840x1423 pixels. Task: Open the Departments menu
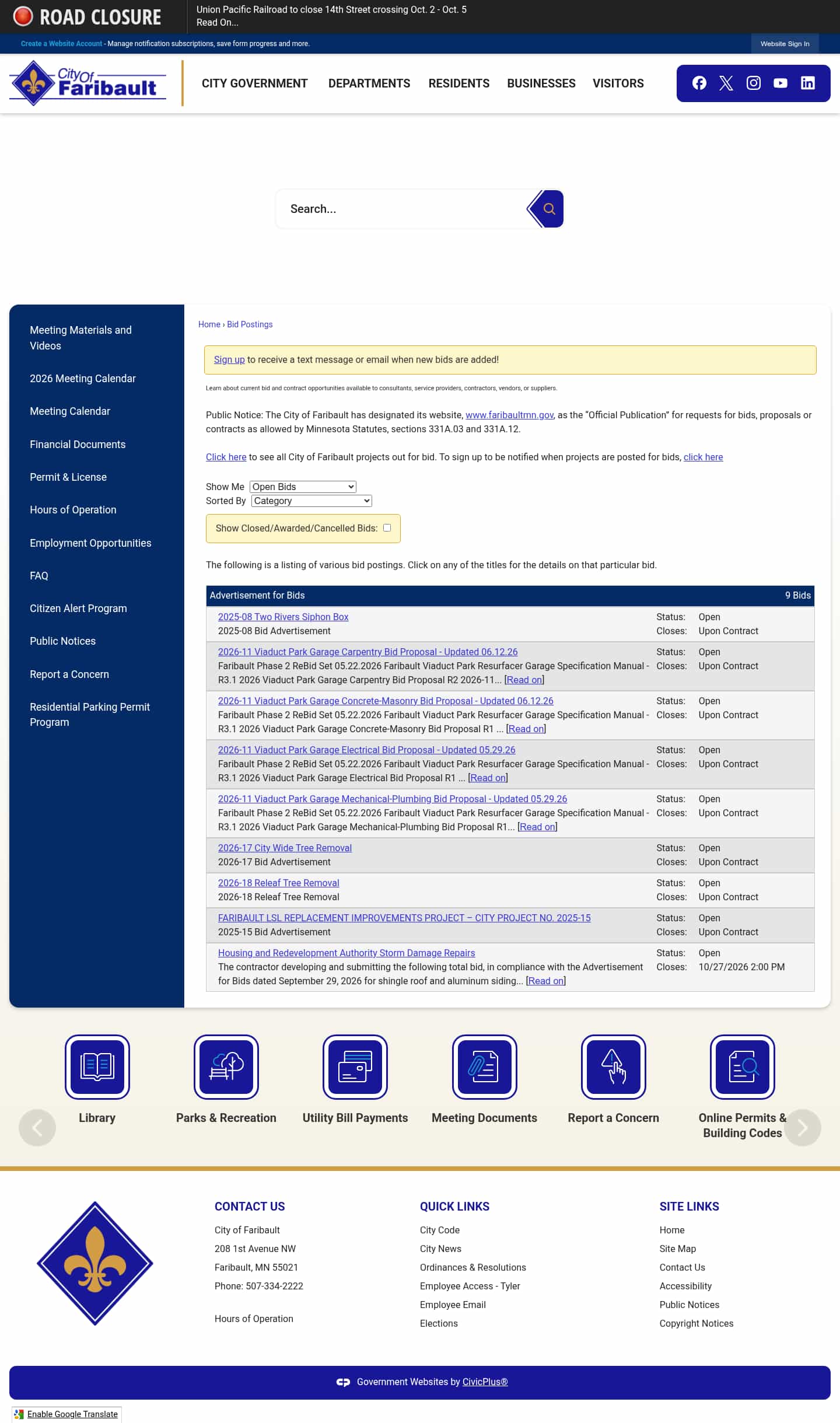369,83
